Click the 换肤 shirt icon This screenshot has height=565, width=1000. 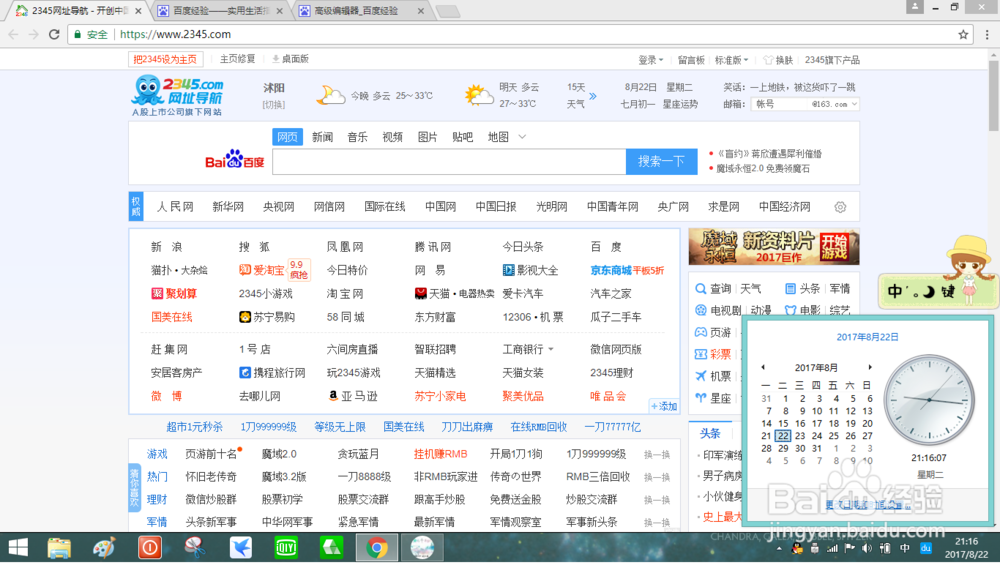tap(768, 60)
